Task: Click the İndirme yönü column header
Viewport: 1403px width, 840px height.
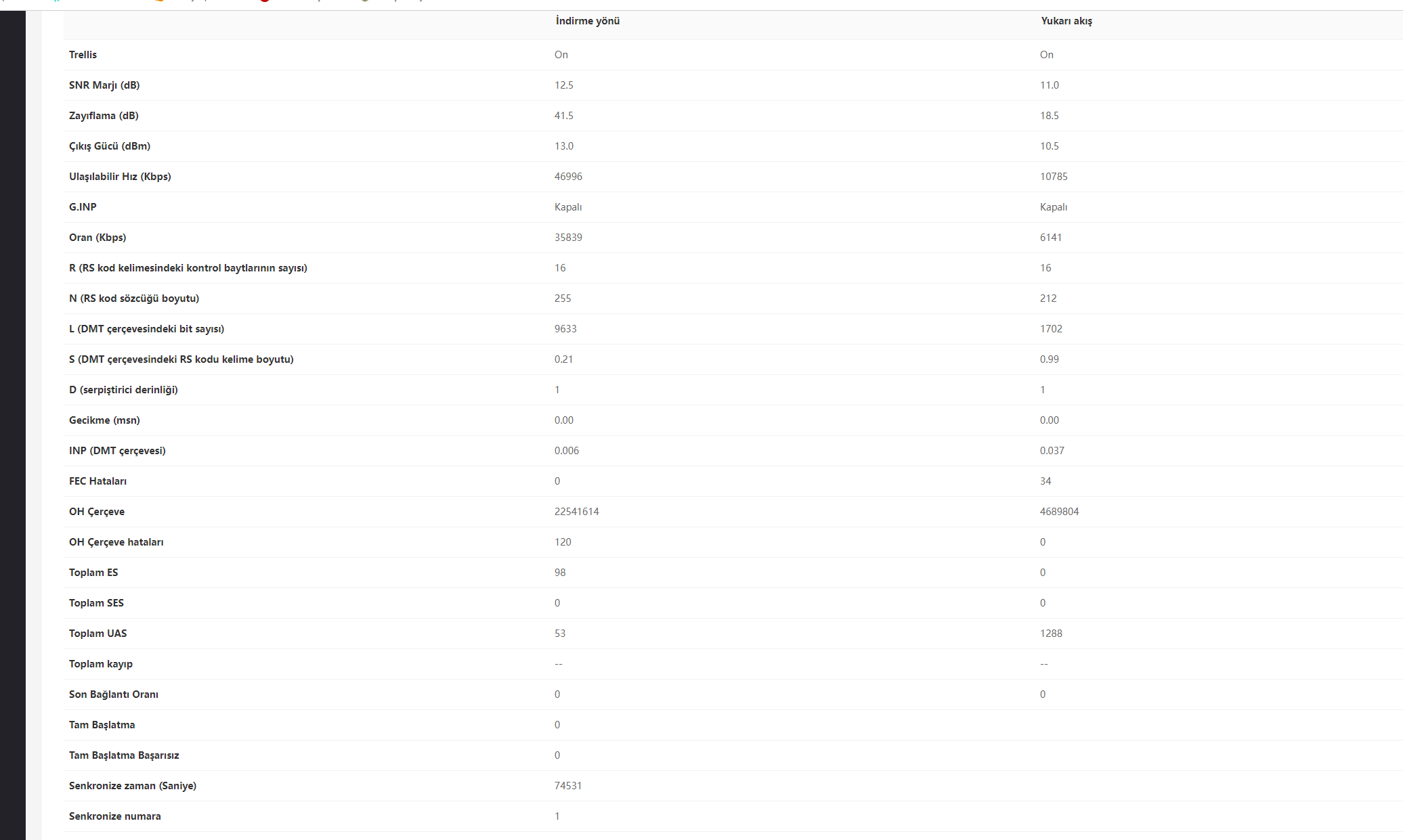Action: pyautogui.click(x=587, y=21)
